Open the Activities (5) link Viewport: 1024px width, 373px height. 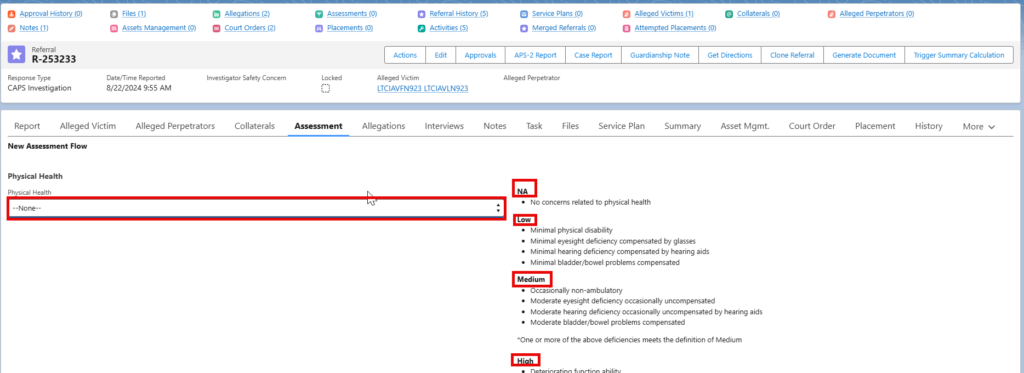(x=448, y=28)
